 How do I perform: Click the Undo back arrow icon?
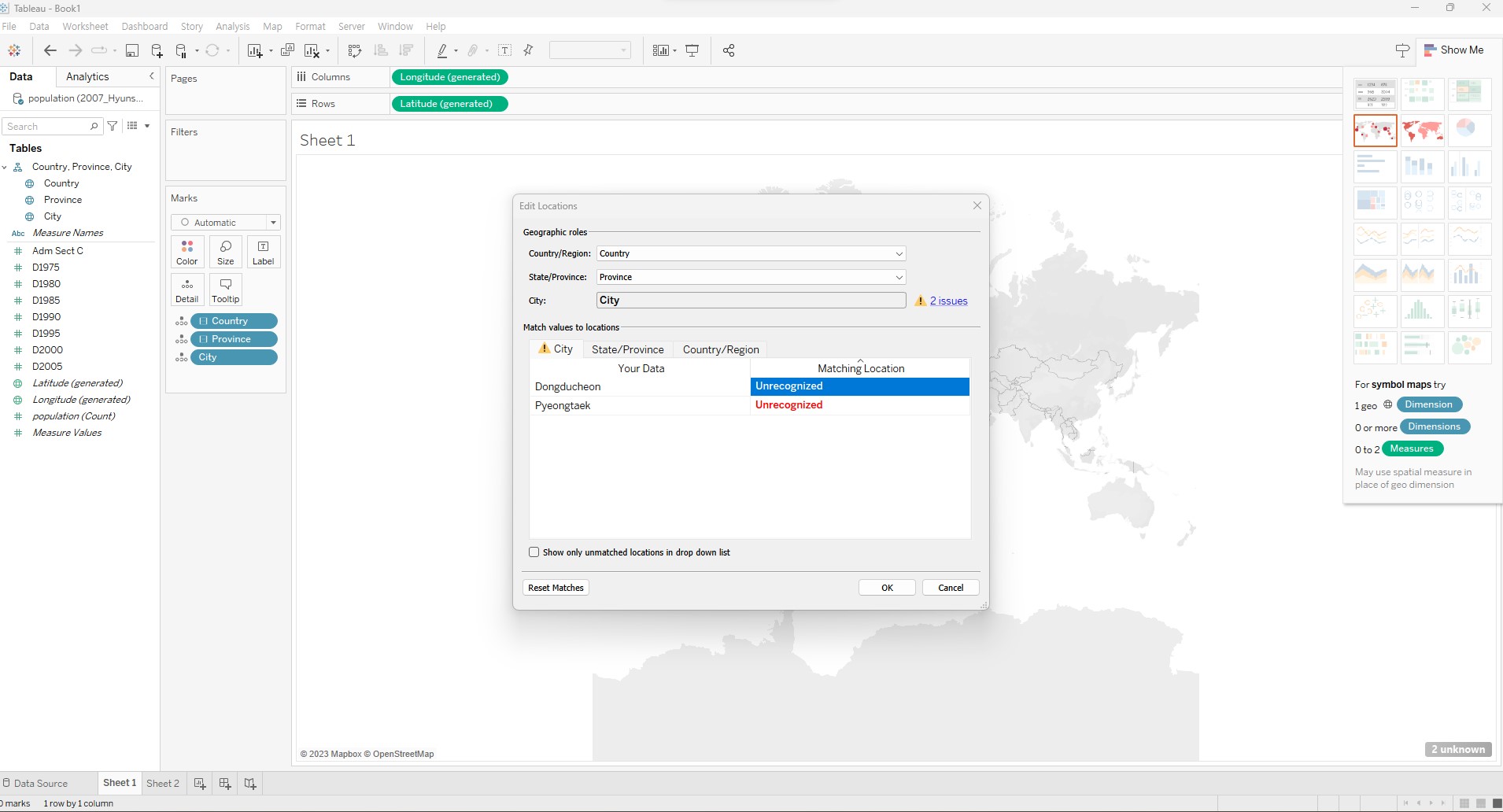click(x=50, y=50)
